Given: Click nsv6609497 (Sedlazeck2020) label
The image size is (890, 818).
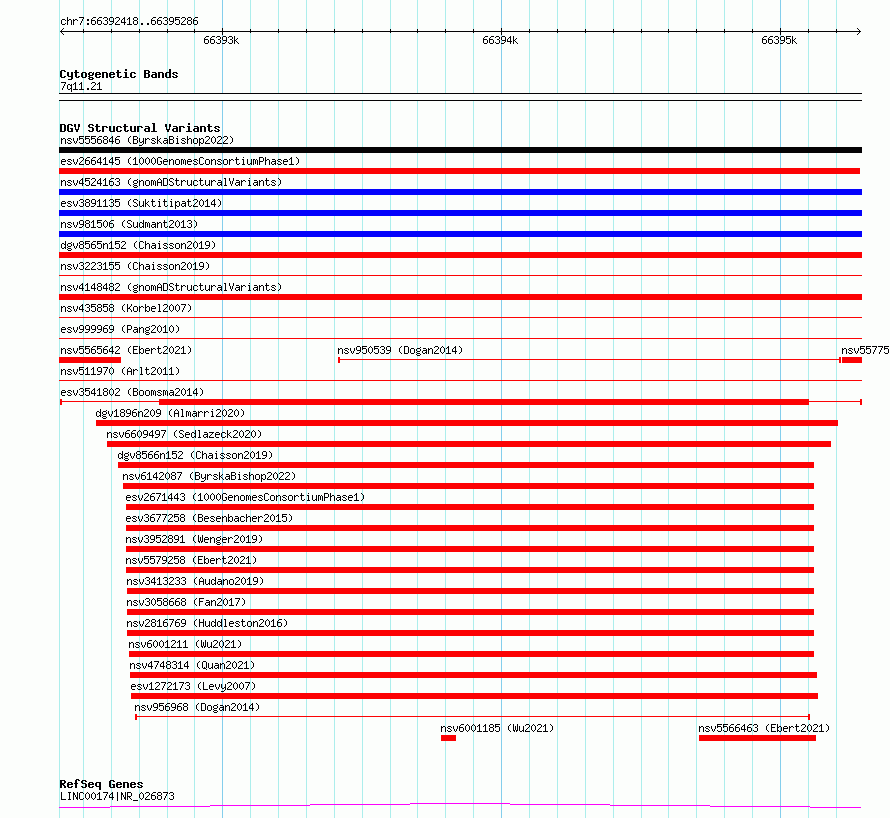Looking at the screenshot, I should (x=184, y=434).
